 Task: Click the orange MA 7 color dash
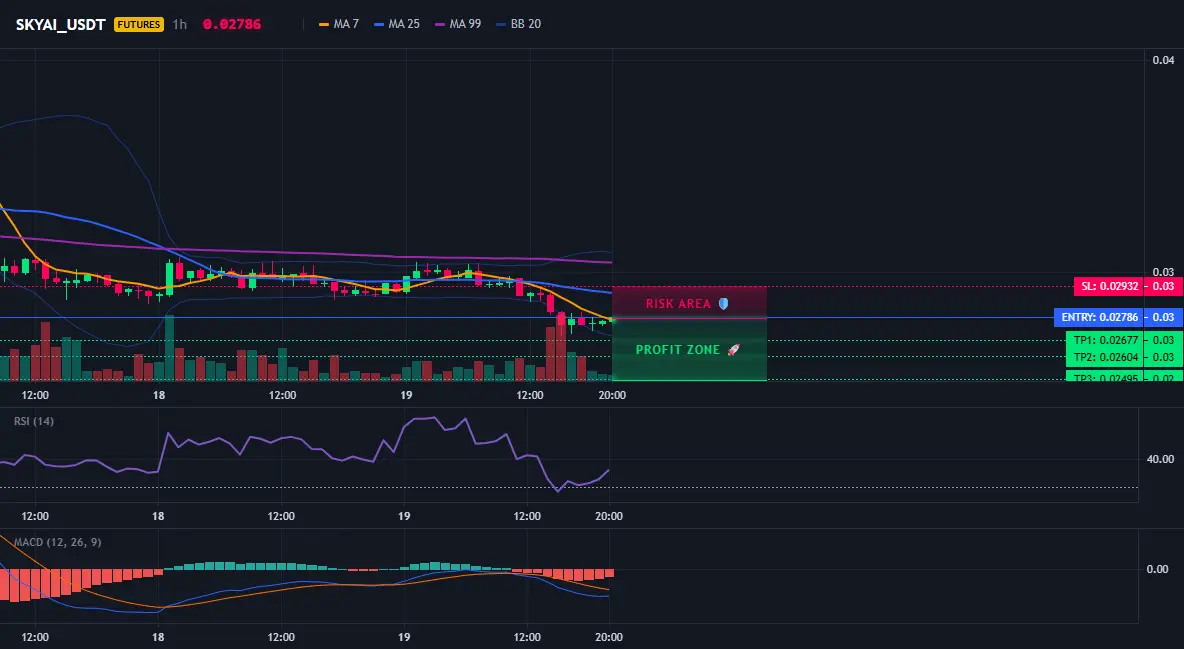(x=324, y=24)
